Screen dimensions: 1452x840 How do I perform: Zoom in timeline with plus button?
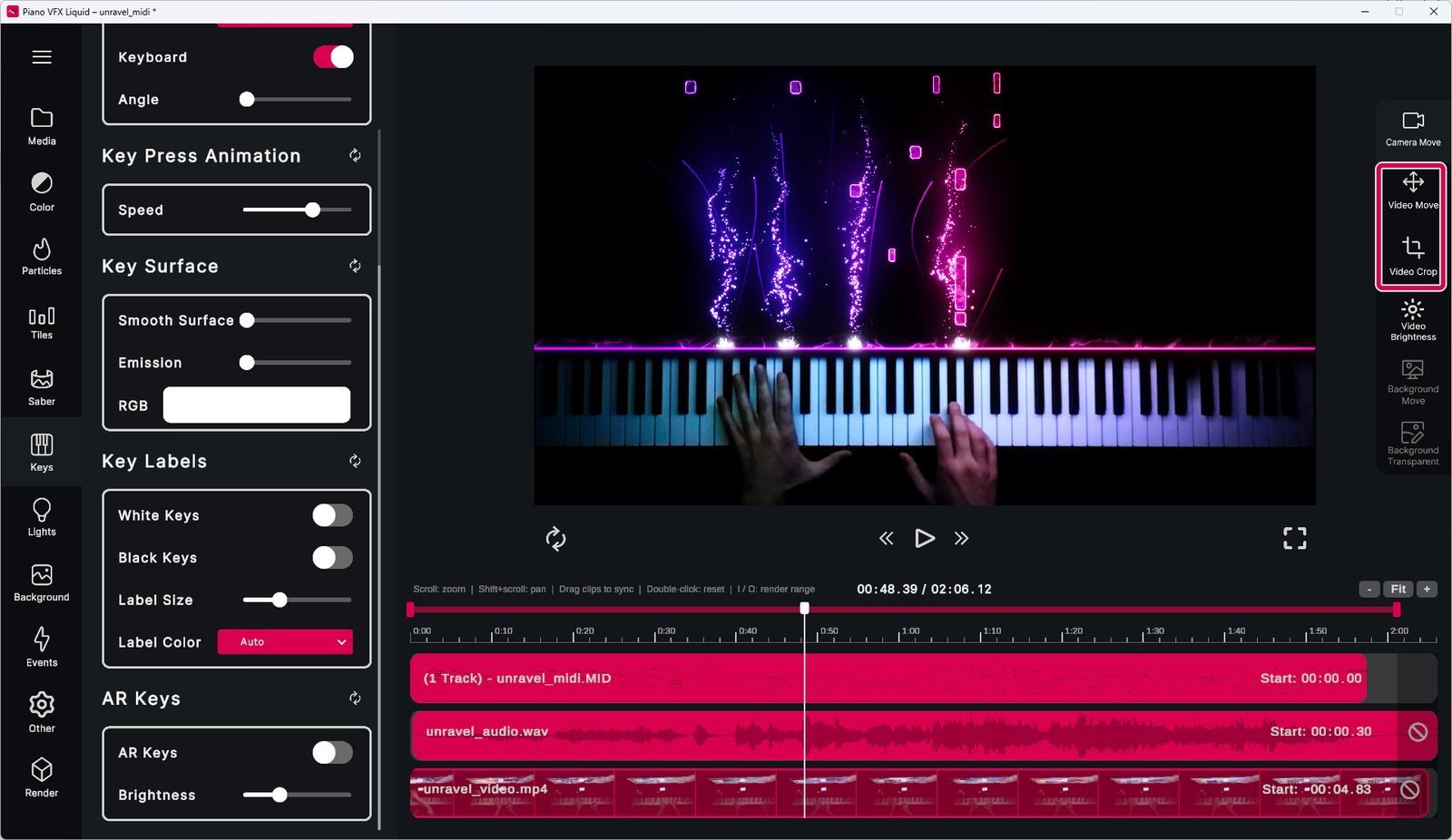[1427, 590]
